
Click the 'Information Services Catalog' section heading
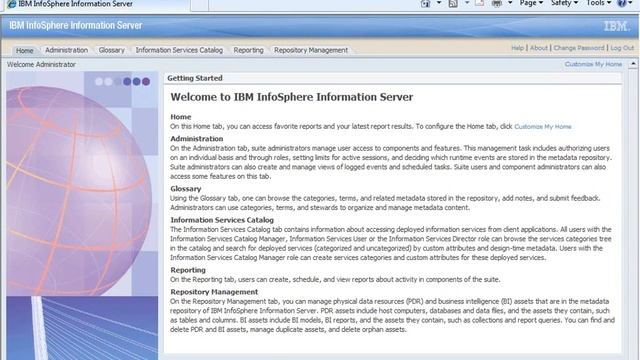(x=222, y=220)
